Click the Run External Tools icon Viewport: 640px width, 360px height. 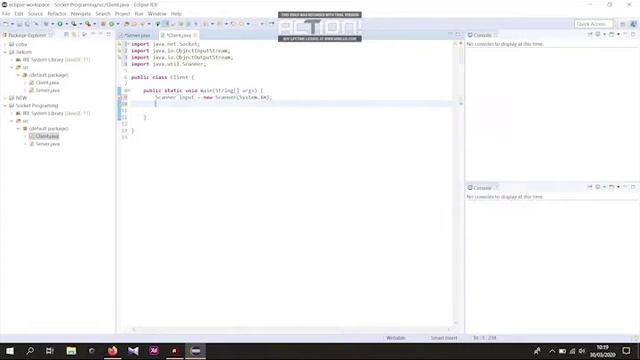click(88, 24)
